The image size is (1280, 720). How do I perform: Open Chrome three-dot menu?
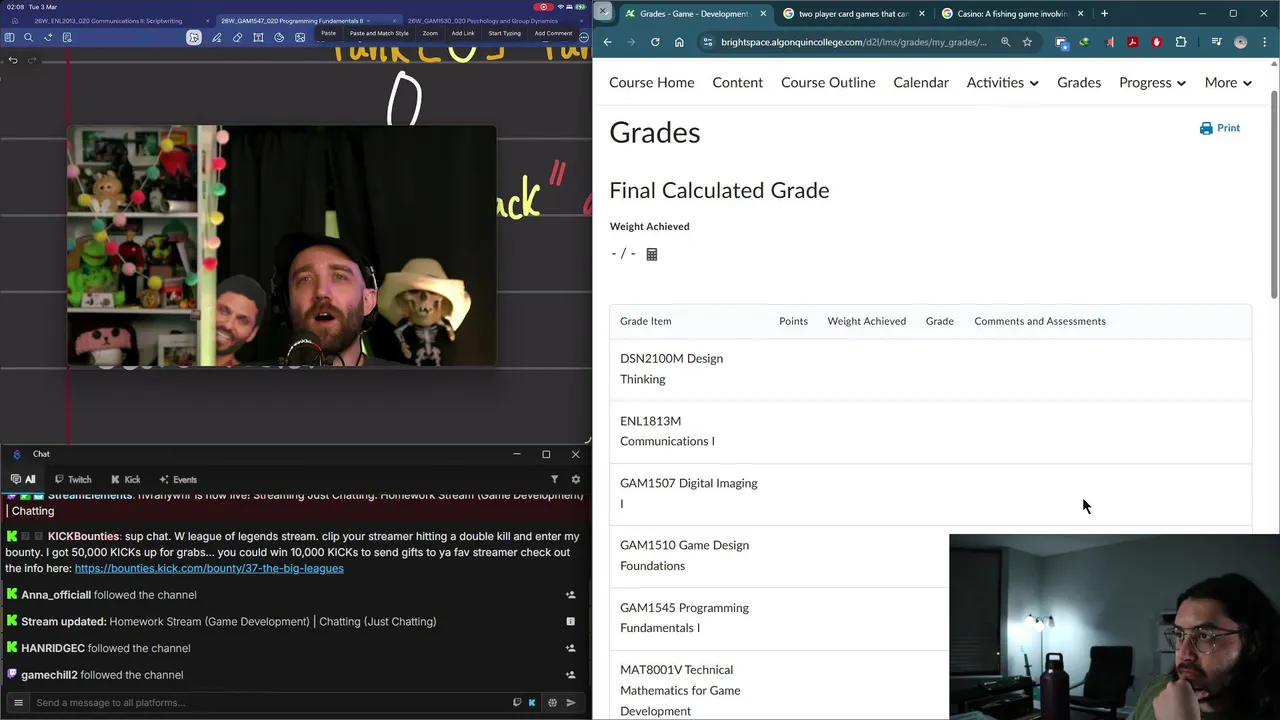[x=1264, y=42]
